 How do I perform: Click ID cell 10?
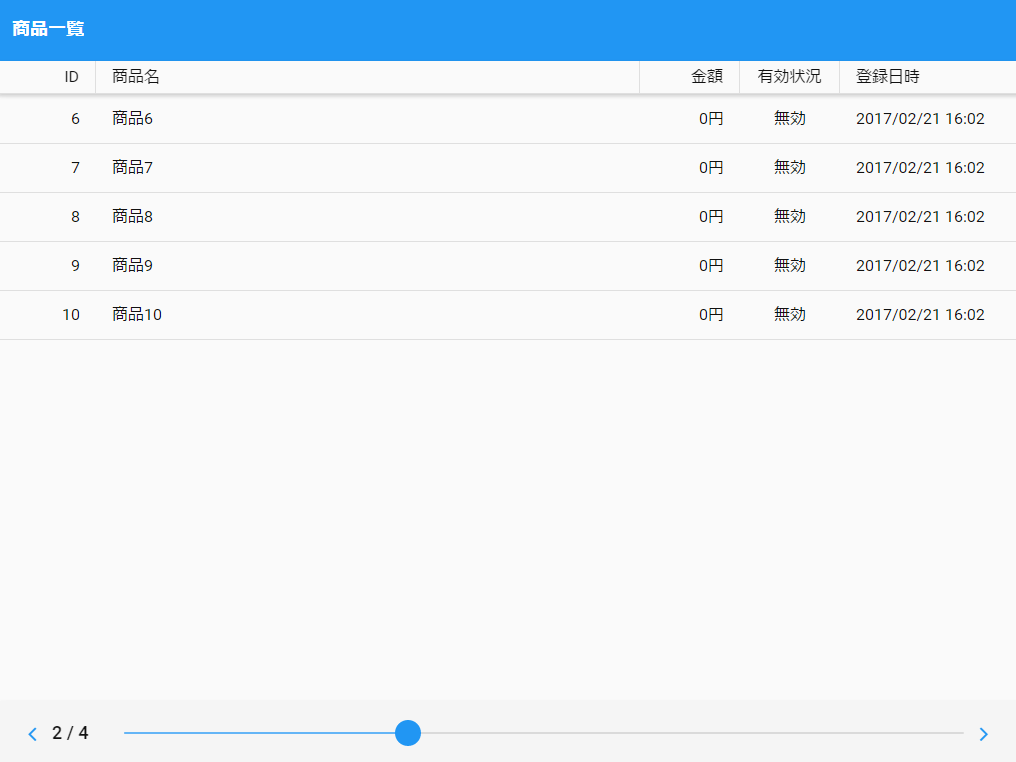tap(71, 314)
